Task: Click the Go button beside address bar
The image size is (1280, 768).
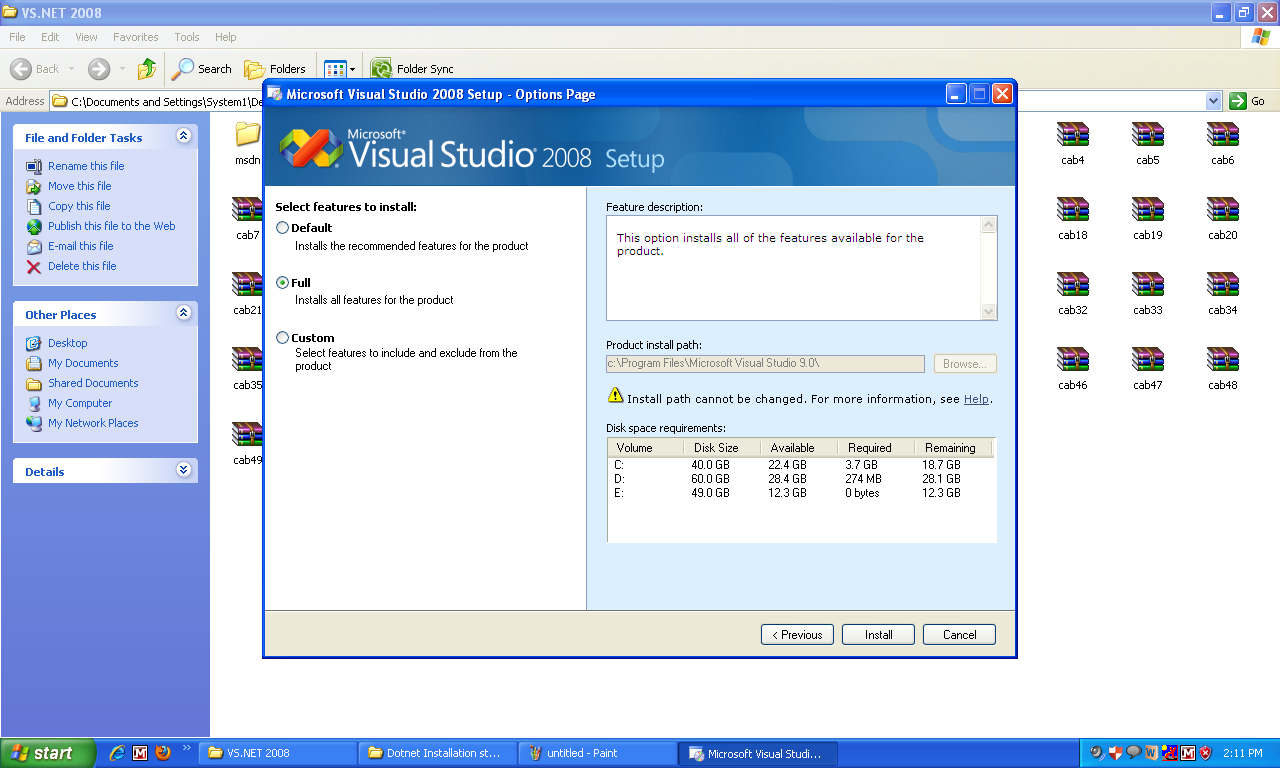Action: 1247,101
